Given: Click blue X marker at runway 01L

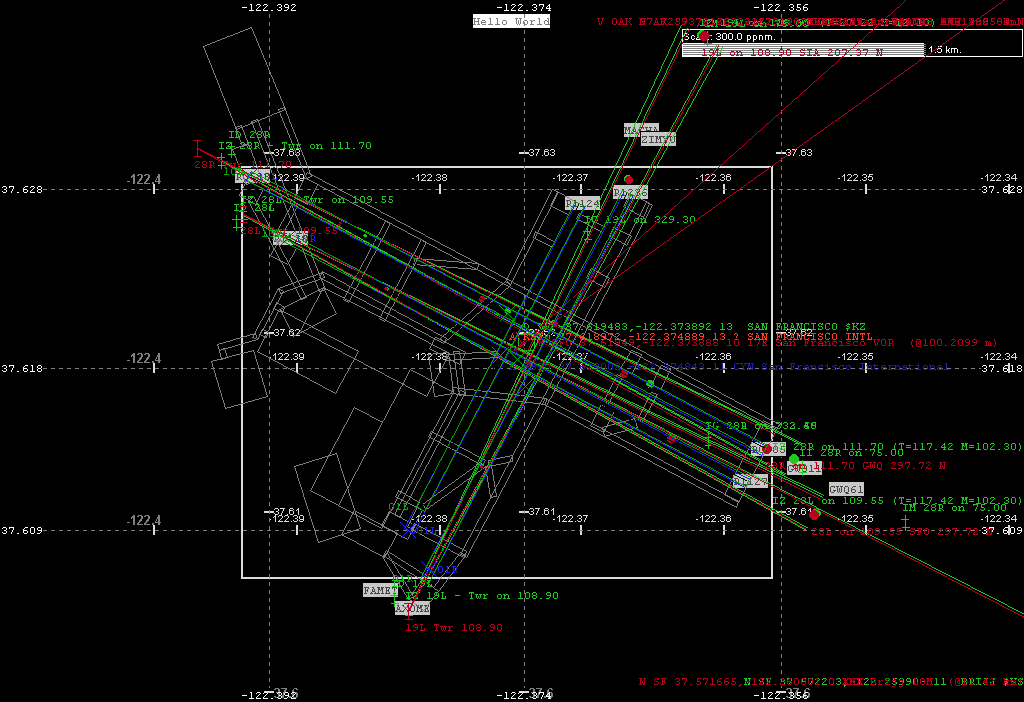Looking at the screenshot, I should pyautogui.click(x=409, y=527).
